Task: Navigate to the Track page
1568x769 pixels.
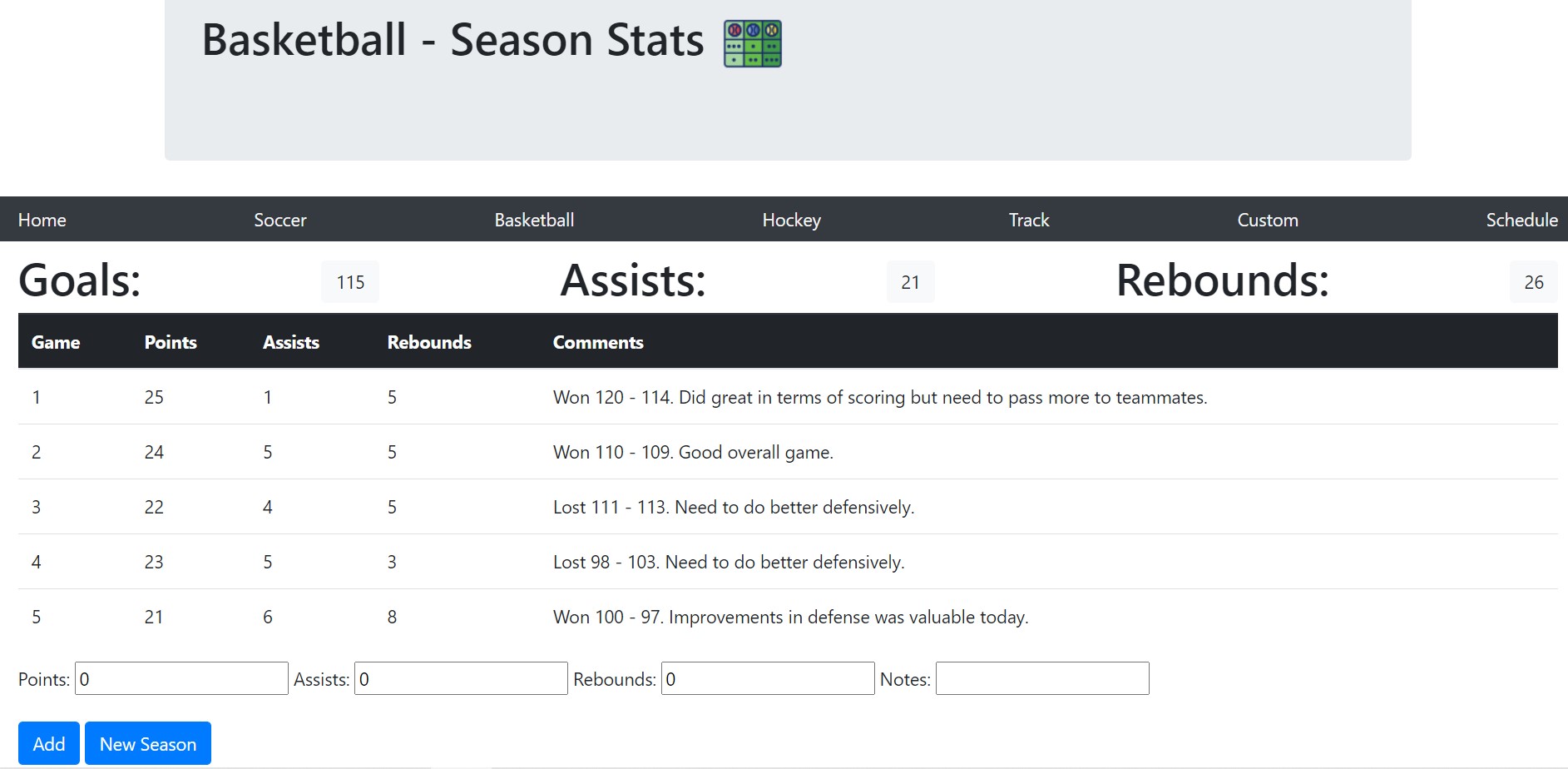Action: tap(1028, 220)
